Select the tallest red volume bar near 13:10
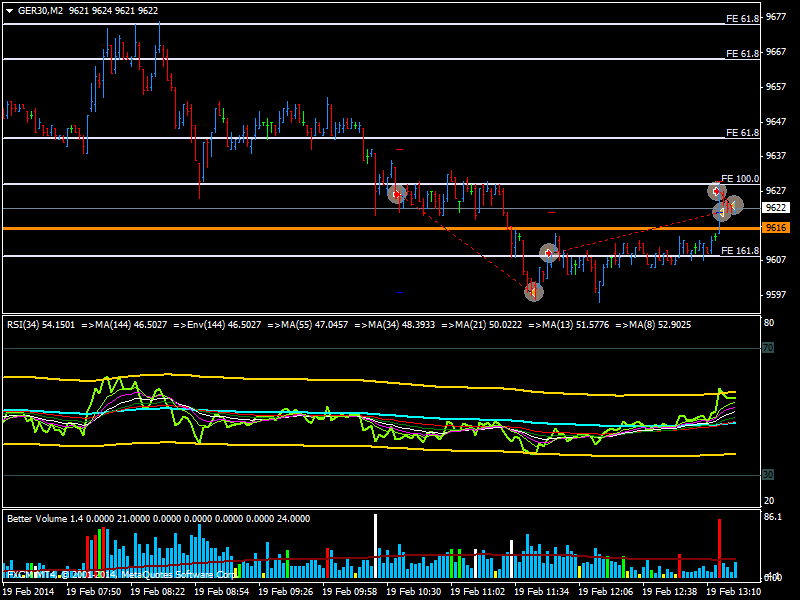This screenshot has height=600, width=800. click(719, 548)
